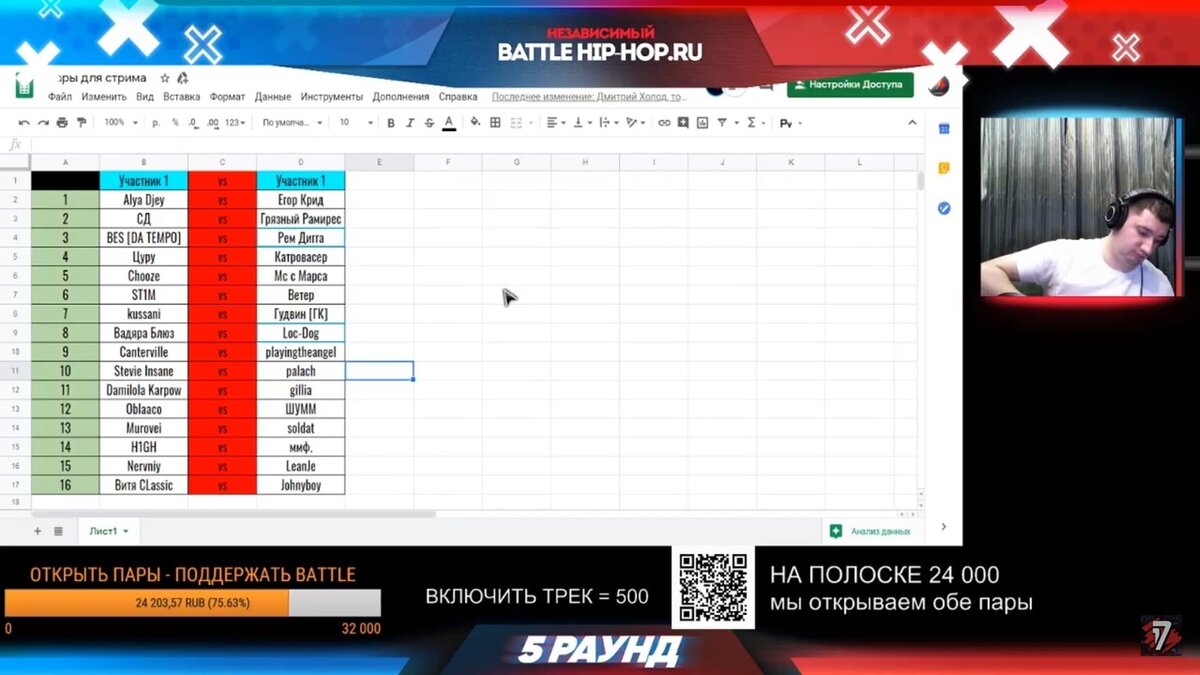This screenshot has width=1200, height=675.
Task: Click the Print icon
Action: (62, 123)
